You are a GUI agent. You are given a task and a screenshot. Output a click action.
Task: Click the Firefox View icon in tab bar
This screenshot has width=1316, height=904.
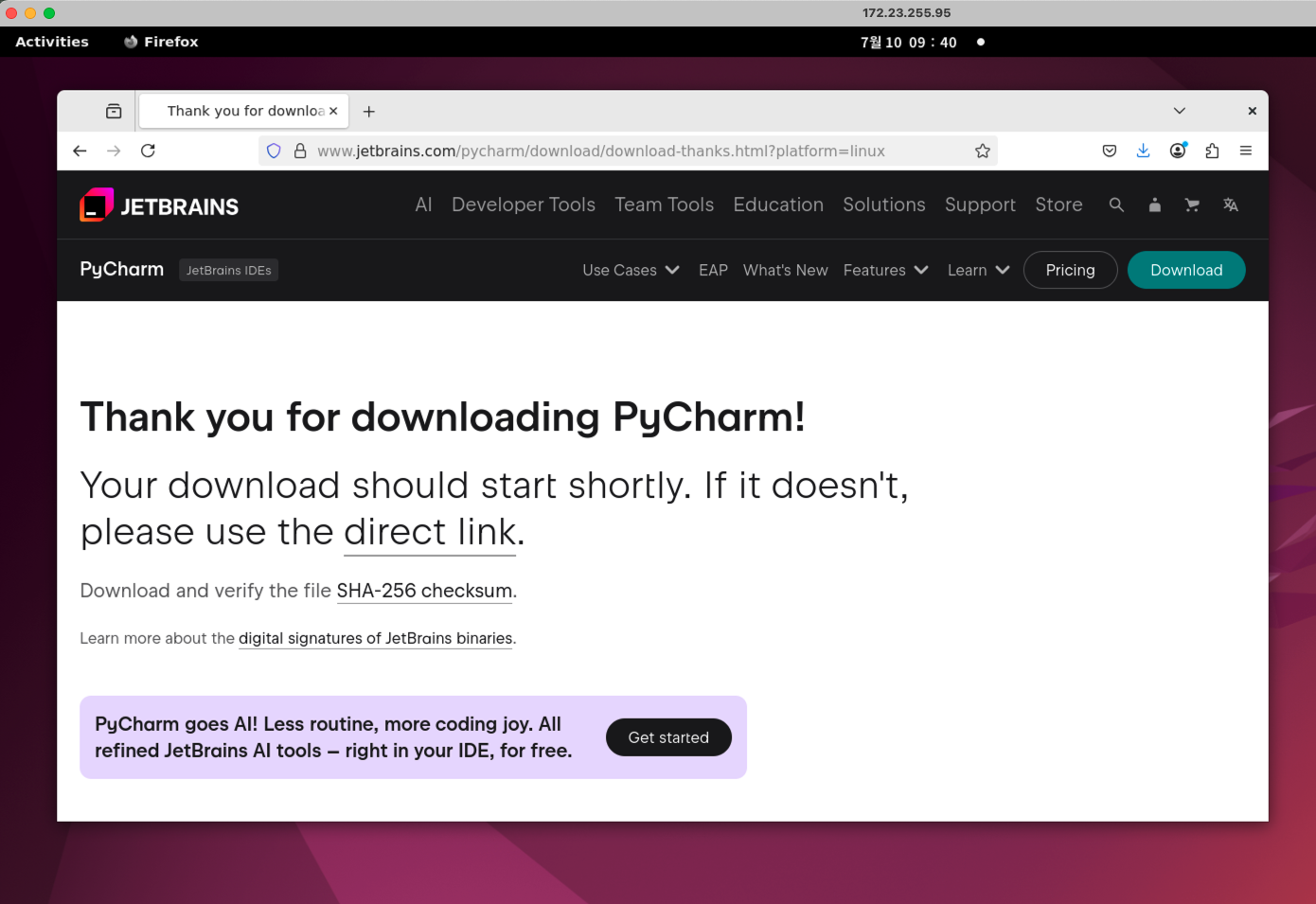[x=114, y=112]
